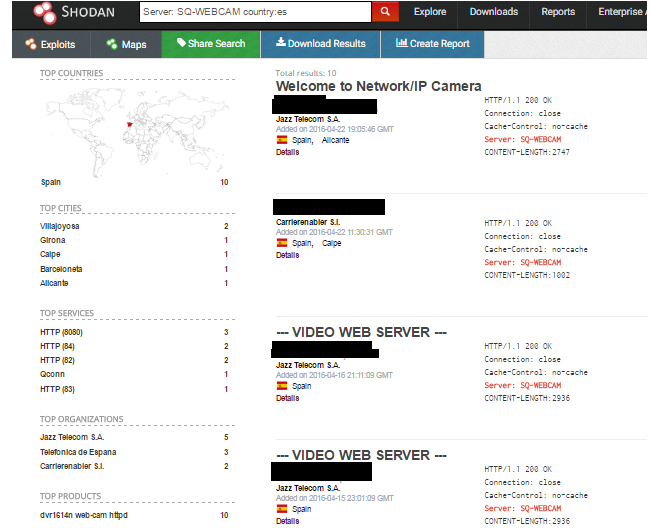
Task: Click the Share Search tag icon
Action: [x=181, y=42]
